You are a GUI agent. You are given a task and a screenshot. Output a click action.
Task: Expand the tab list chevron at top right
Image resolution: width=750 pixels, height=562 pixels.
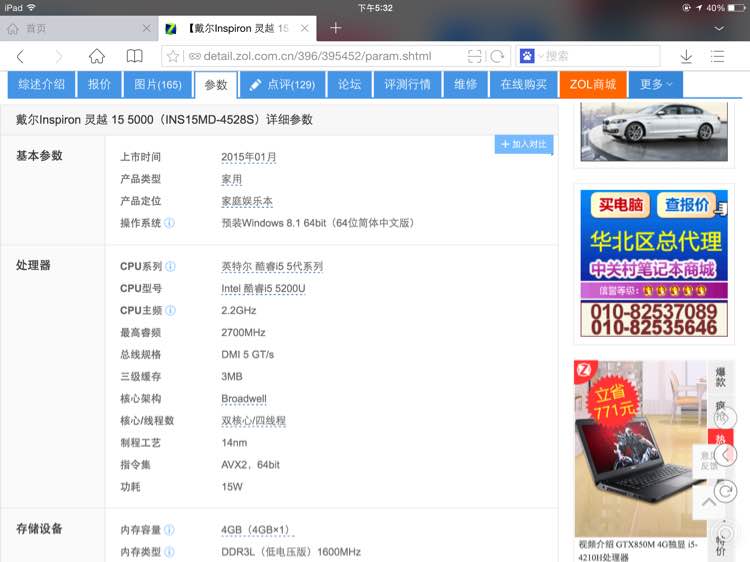(718, 29)
